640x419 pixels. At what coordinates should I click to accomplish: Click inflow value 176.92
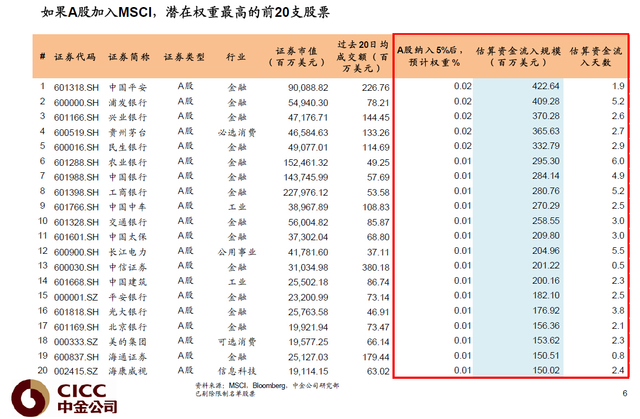click(546, 310)
